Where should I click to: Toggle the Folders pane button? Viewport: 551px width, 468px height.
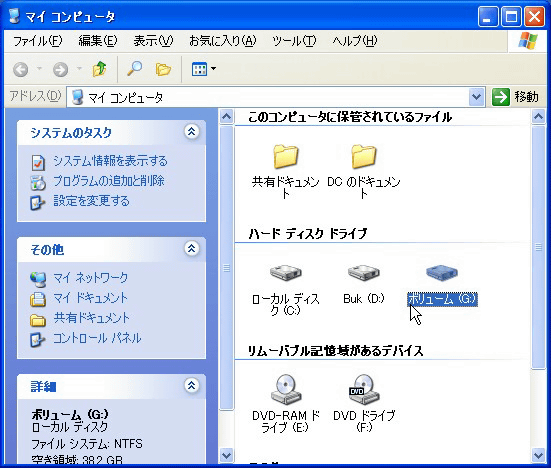click(x=163, y=69)
